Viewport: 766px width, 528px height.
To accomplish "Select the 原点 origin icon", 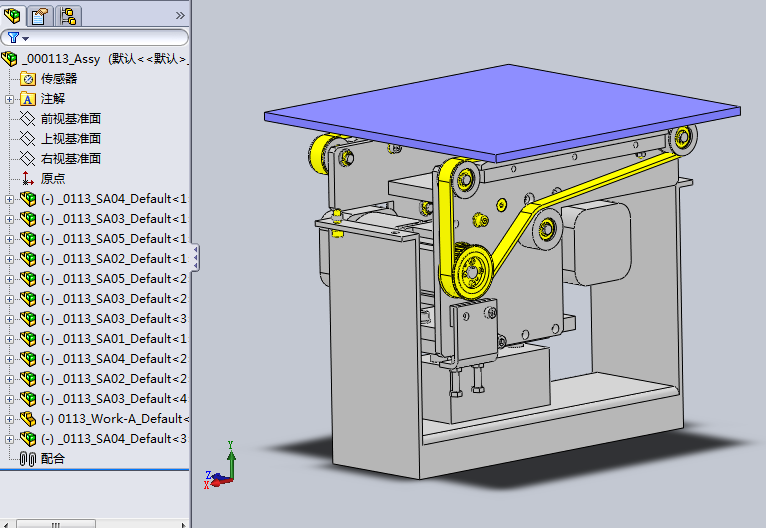I will [x=28, y=178].
